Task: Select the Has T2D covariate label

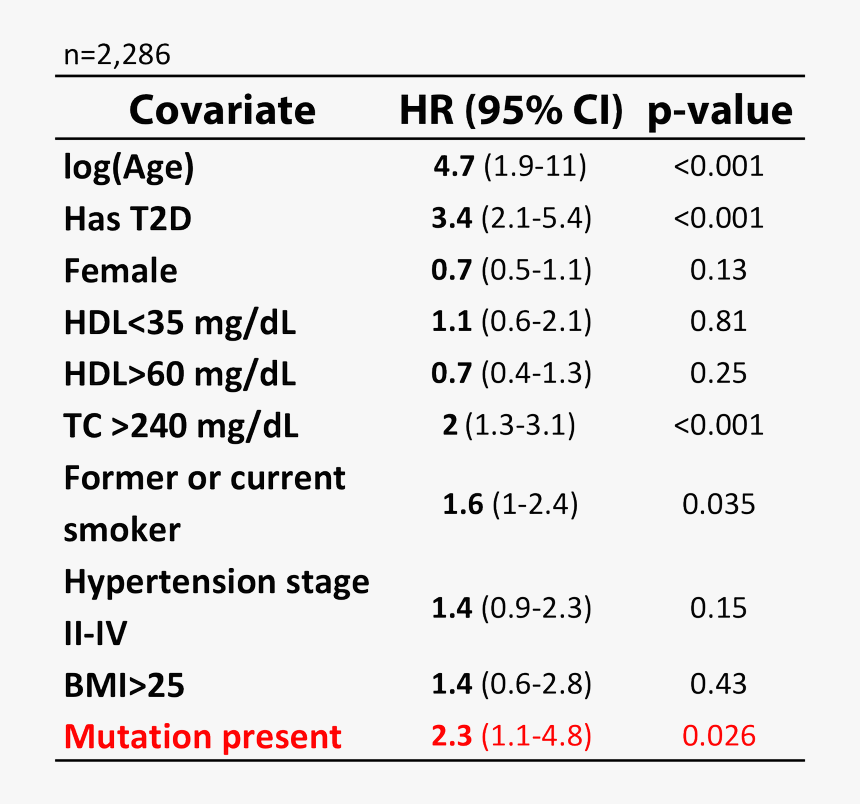Action: (127, 218)
